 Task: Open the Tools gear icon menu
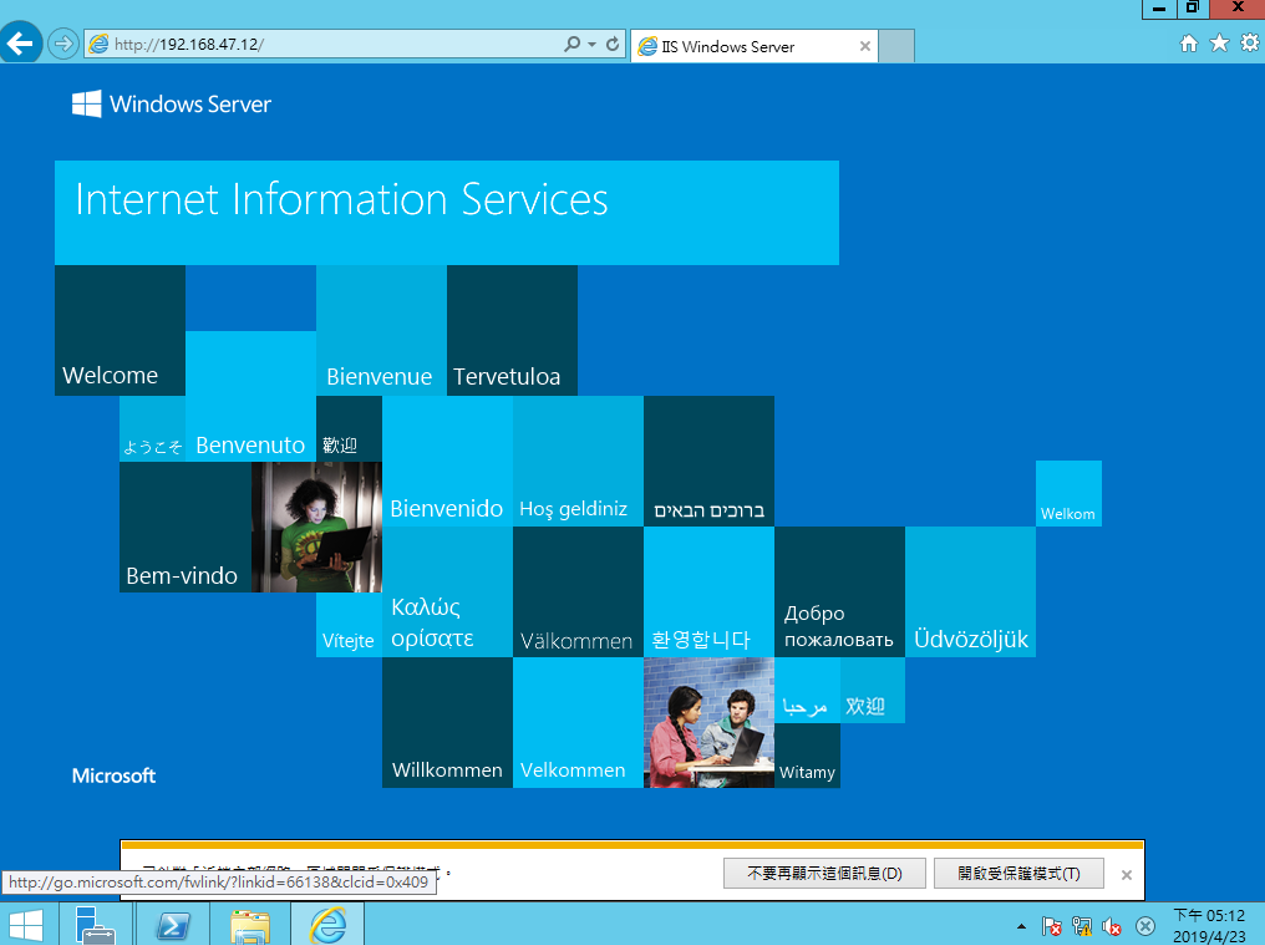click(x=1249, y=43)
